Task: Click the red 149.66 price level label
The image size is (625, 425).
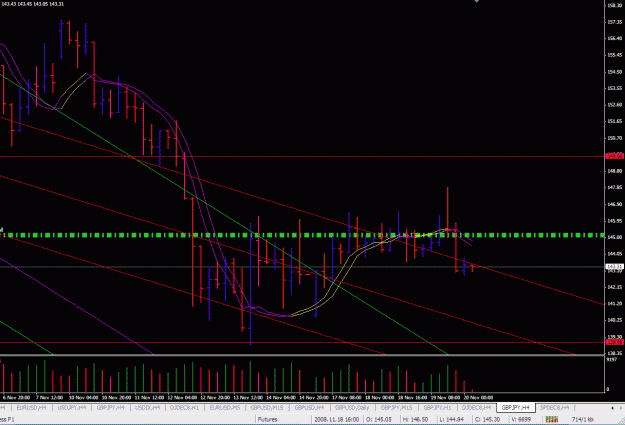Action: click(x=614, y=156)
